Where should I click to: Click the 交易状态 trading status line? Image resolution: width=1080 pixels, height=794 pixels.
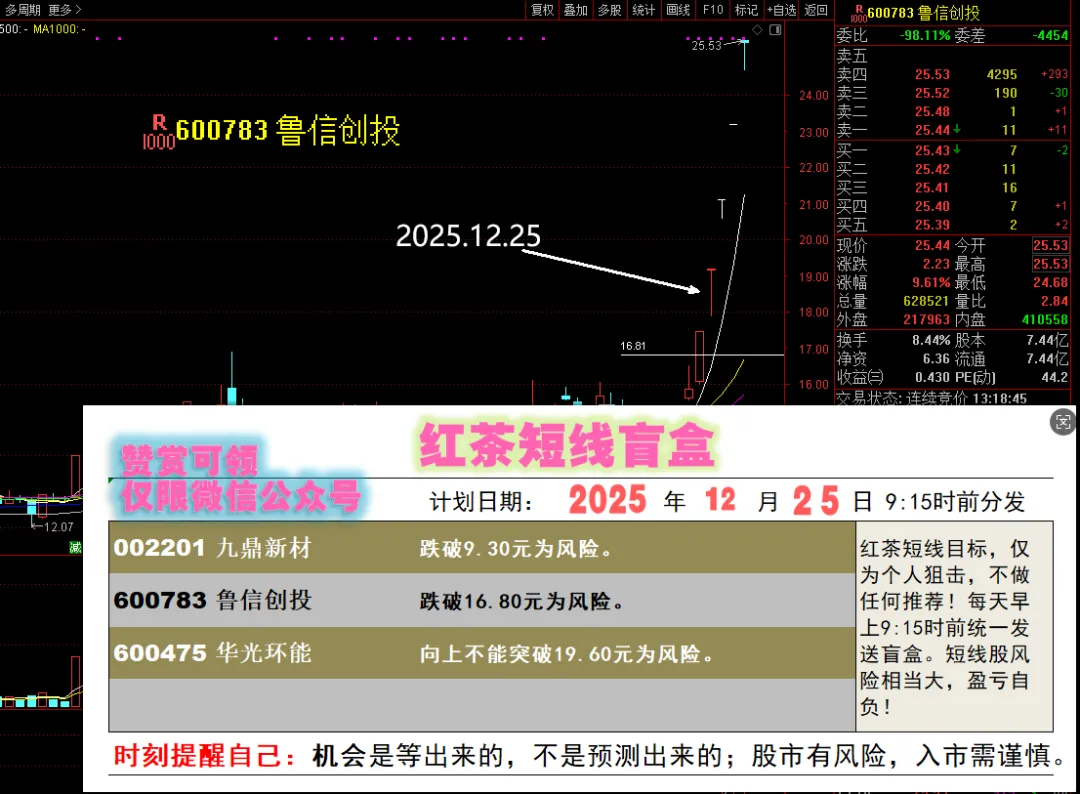point(931,398)
